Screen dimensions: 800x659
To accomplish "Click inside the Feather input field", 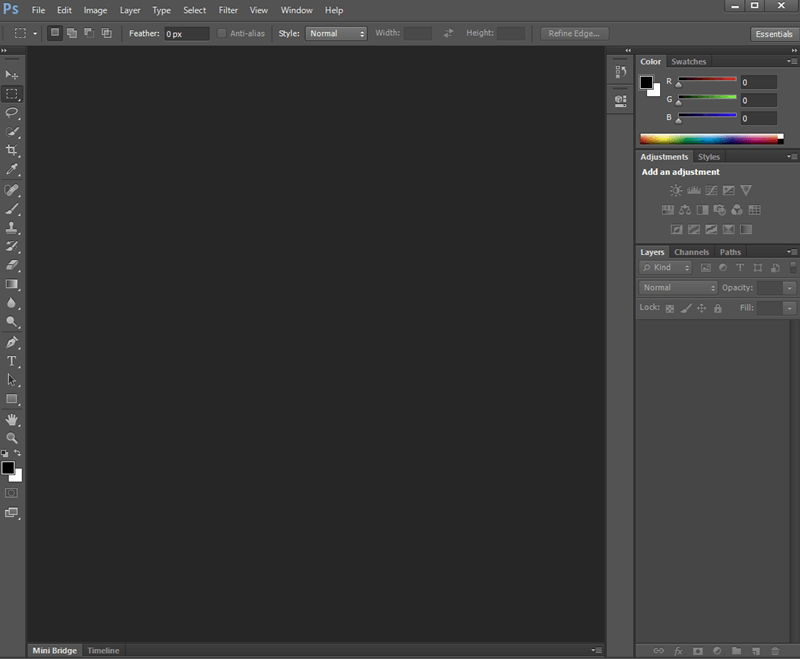I will pyautogui.click(x=185, y=33).
